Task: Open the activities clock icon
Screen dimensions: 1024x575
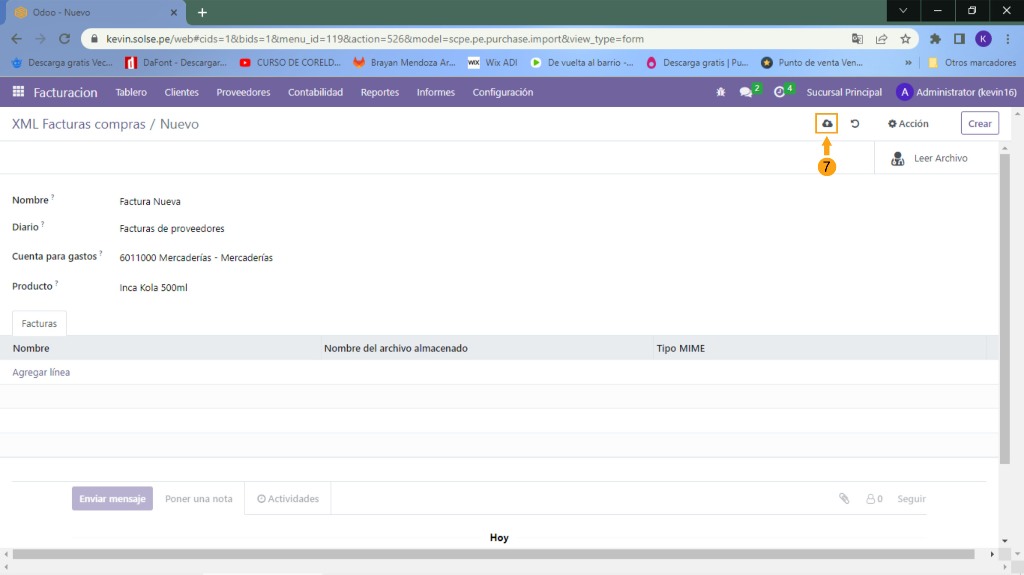Action: pyautogui.click(x=780, y=92)
